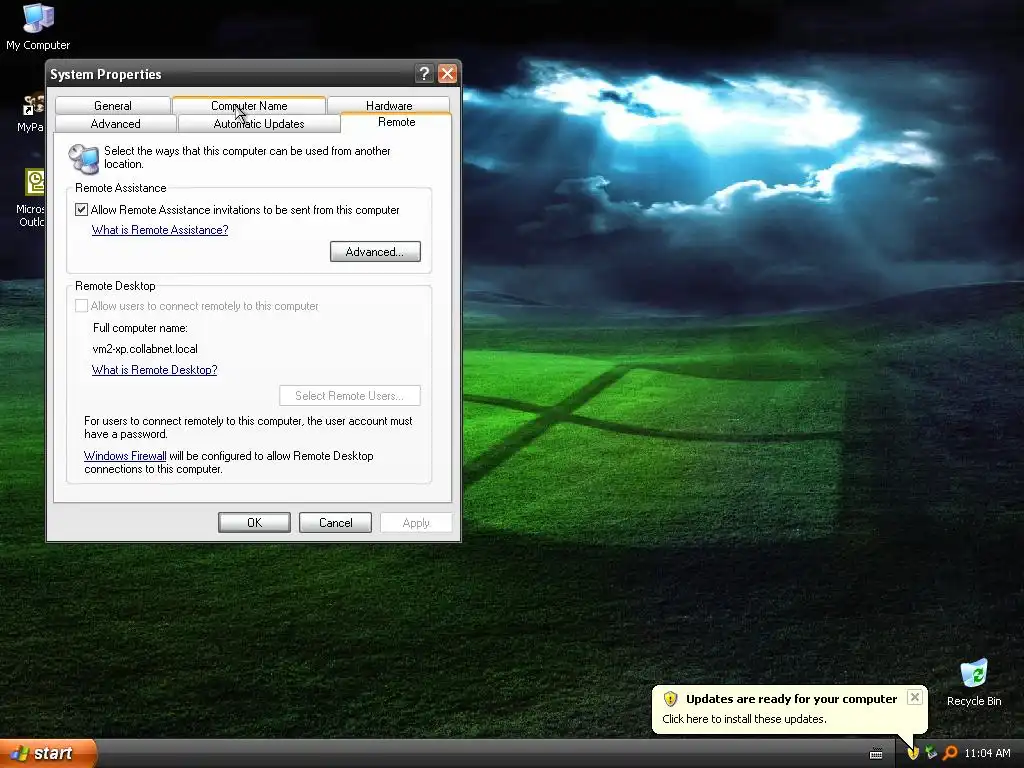
Task: Click the remote computer icon in the dialog
Action: [84, 158]
